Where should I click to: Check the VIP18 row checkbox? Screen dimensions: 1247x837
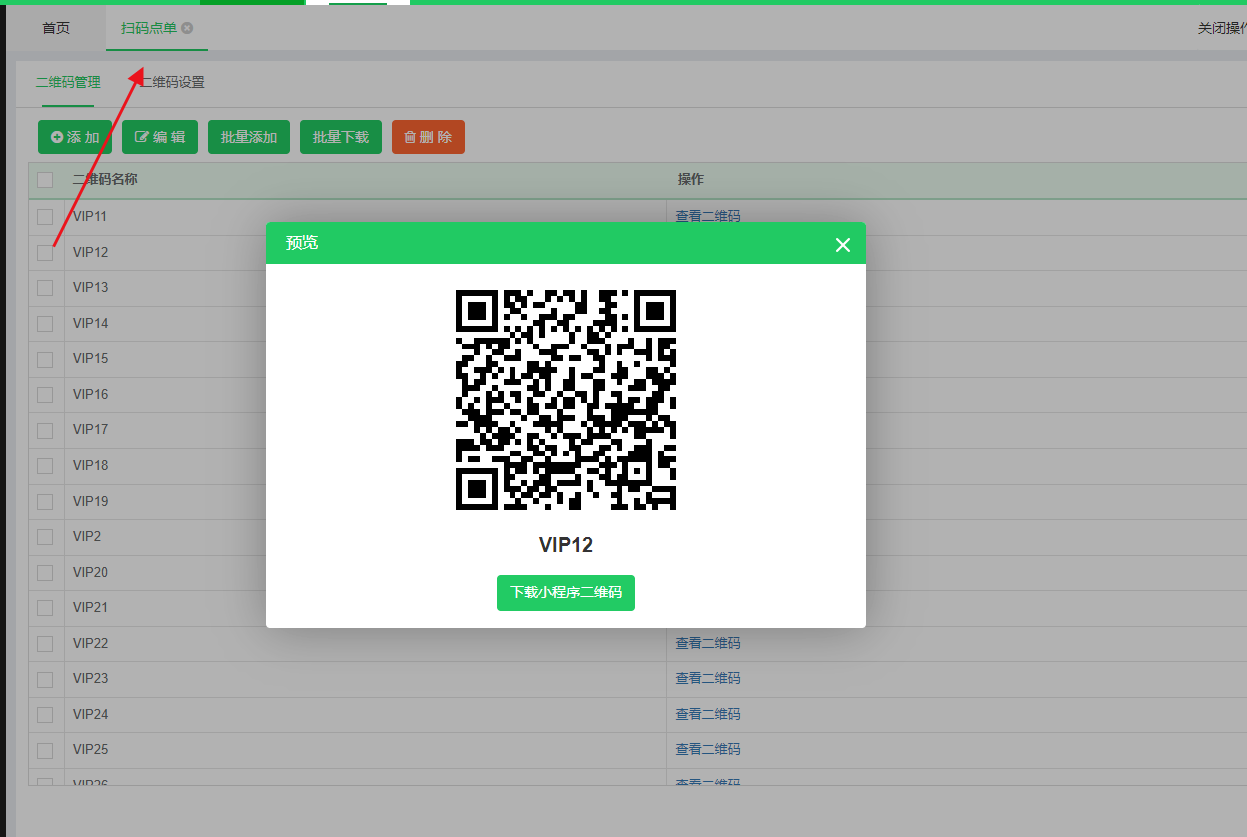coord(45,465)
